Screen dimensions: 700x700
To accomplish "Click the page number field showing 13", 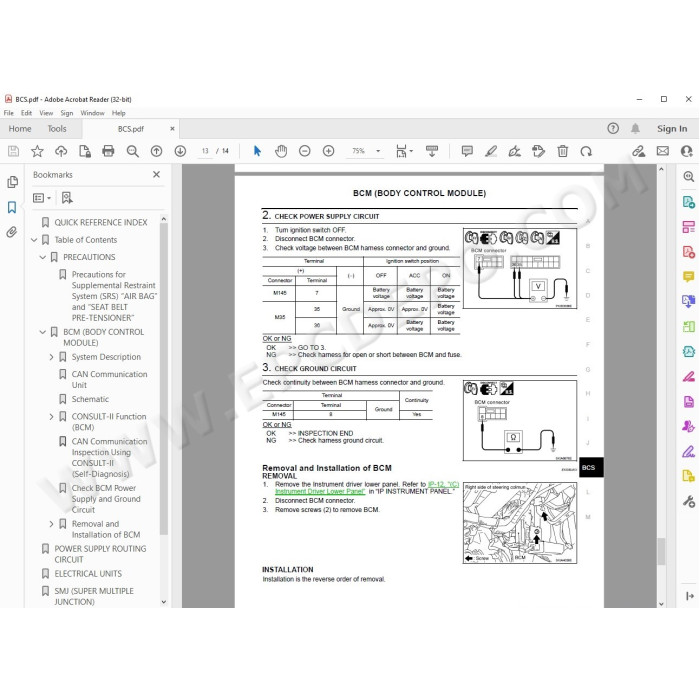I will tap(205, 151).
